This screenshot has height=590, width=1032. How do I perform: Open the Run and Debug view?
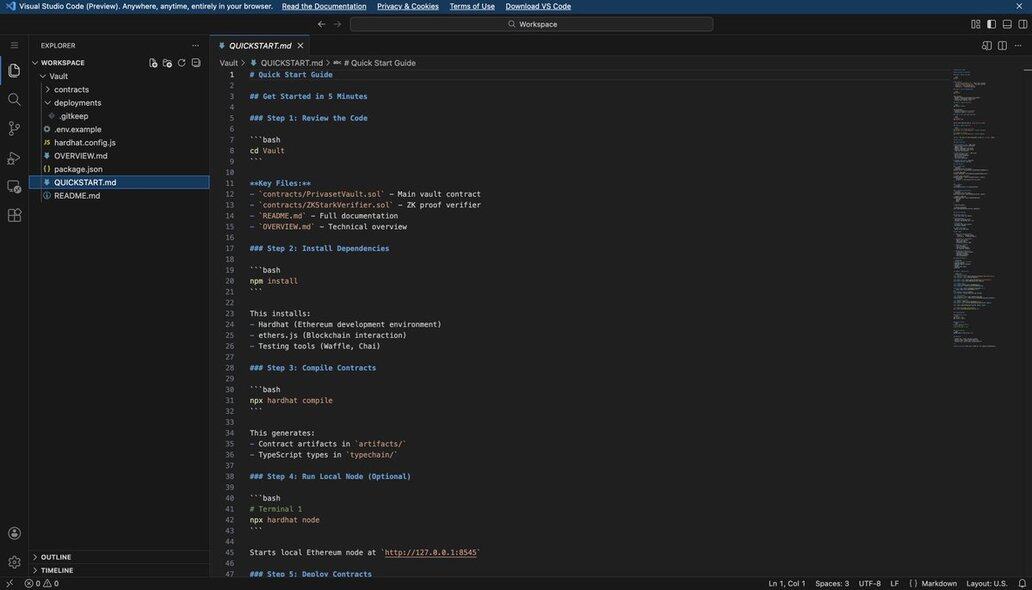tap(14, 158)
